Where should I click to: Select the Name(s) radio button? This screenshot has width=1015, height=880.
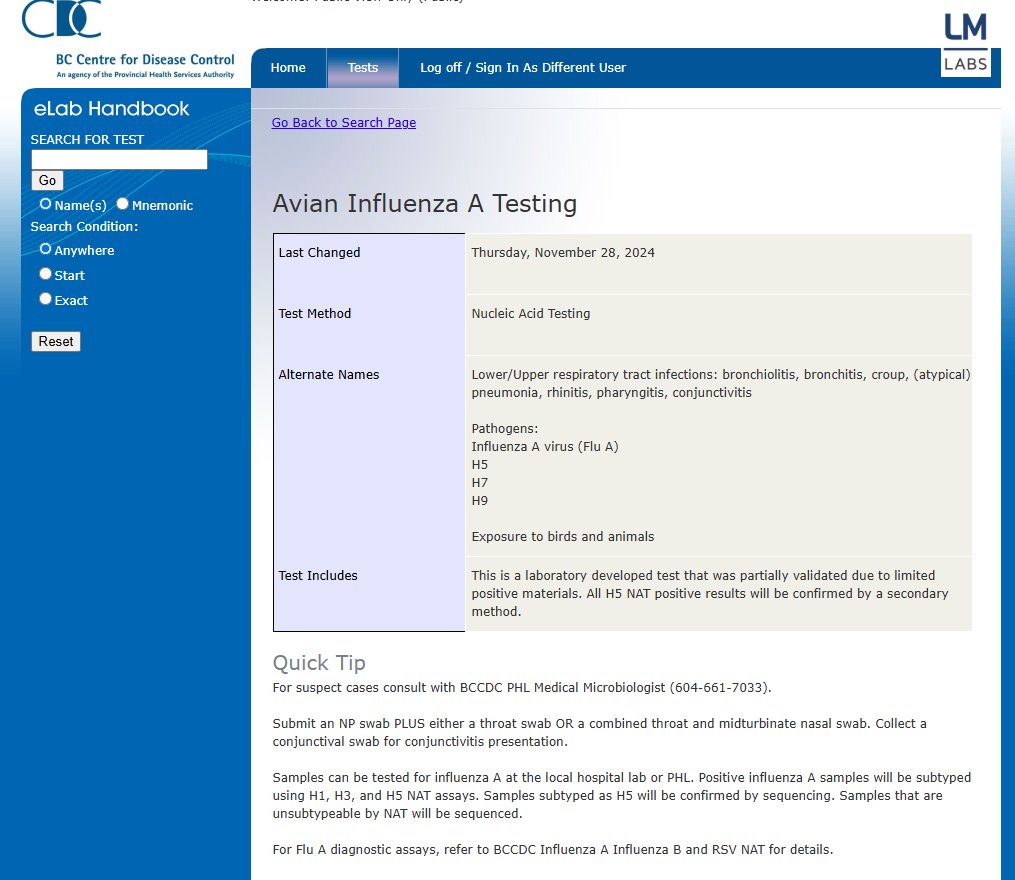[x=45, y=204]
